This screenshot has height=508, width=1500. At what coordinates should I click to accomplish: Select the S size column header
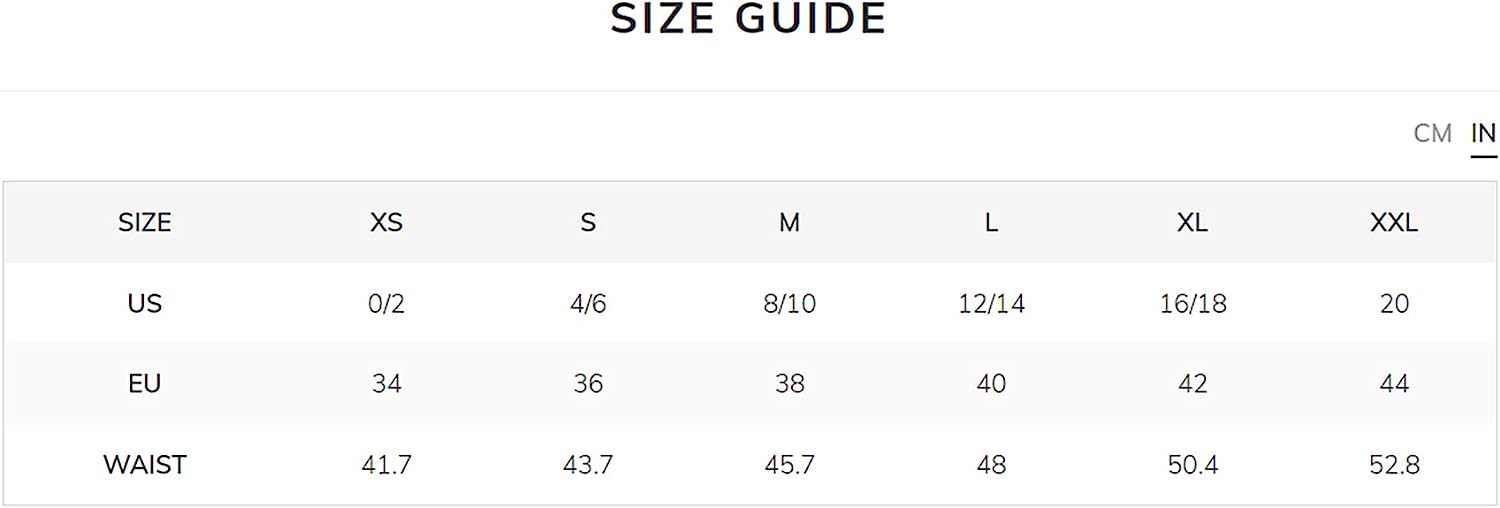[588, 222]
